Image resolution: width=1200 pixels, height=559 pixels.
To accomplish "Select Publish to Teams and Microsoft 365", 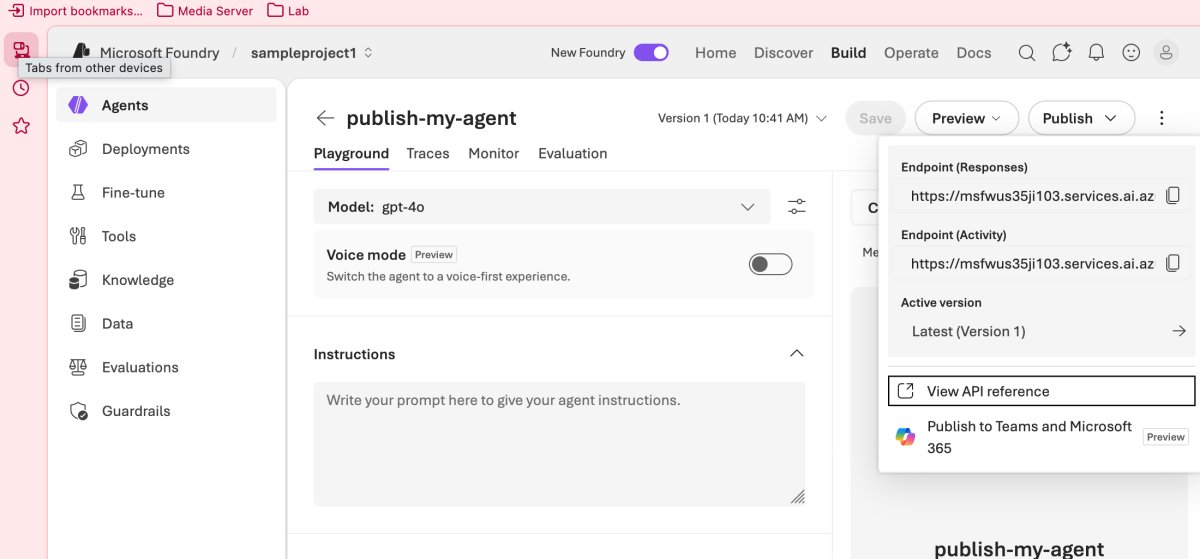I will (x=1041, y=437).
